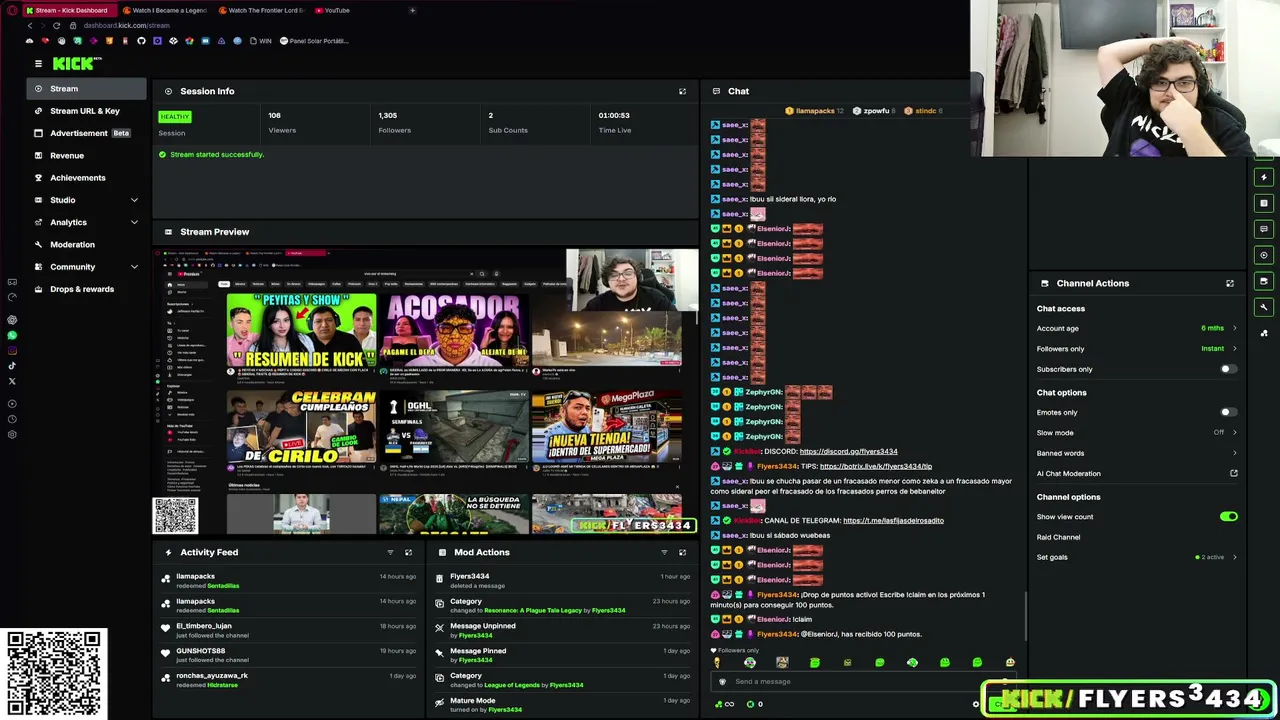Open Slow mode options

tap(1137, 432)
